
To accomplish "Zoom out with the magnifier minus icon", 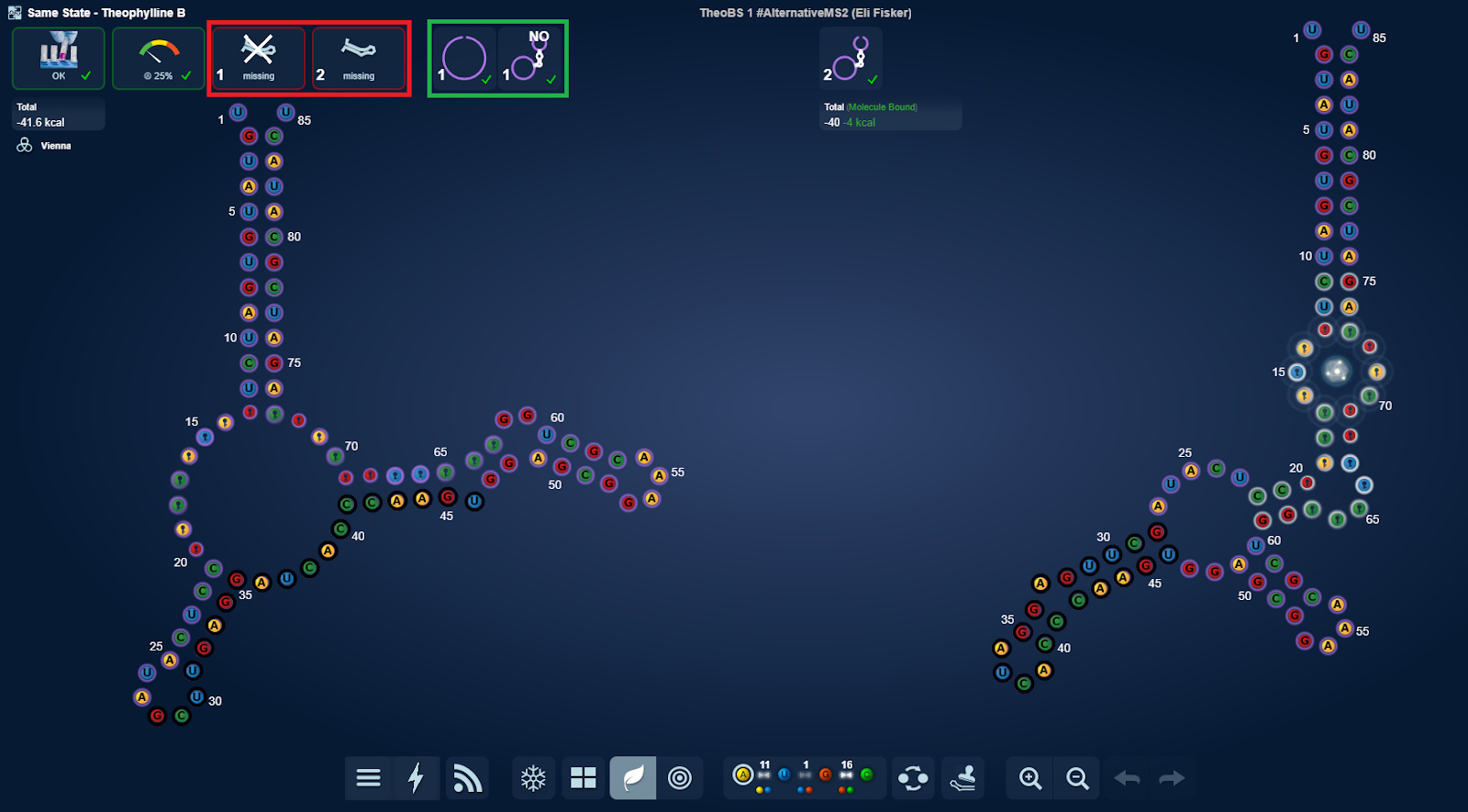I will [x=1077, y=778].
